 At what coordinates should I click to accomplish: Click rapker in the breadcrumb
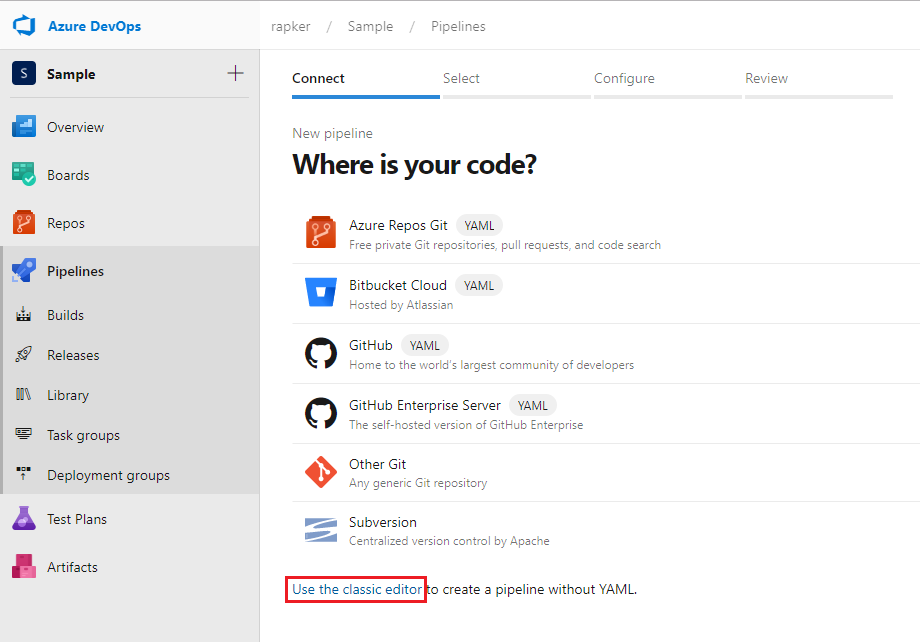tap(290, 26)
